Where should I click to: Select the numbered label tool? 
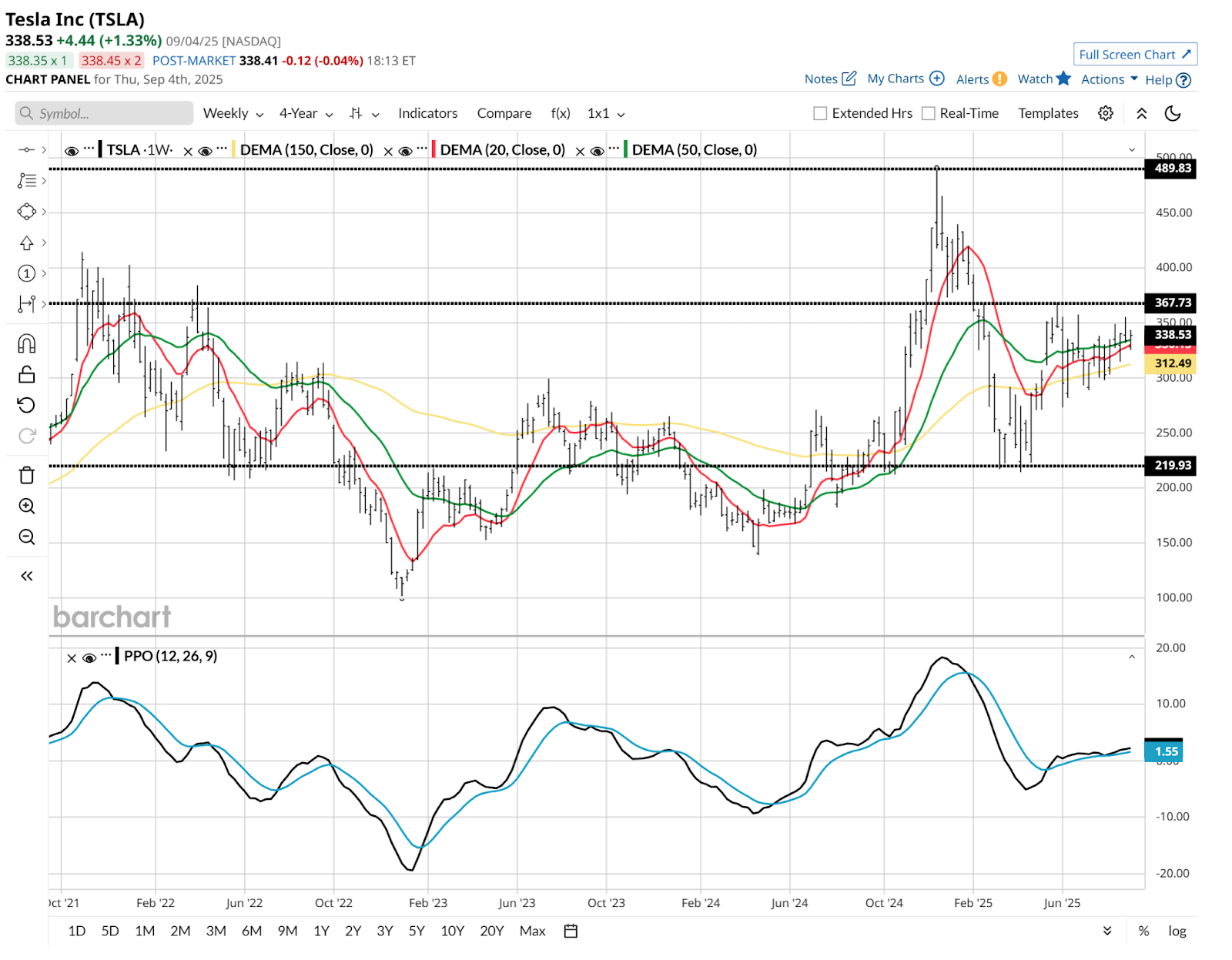26,273
